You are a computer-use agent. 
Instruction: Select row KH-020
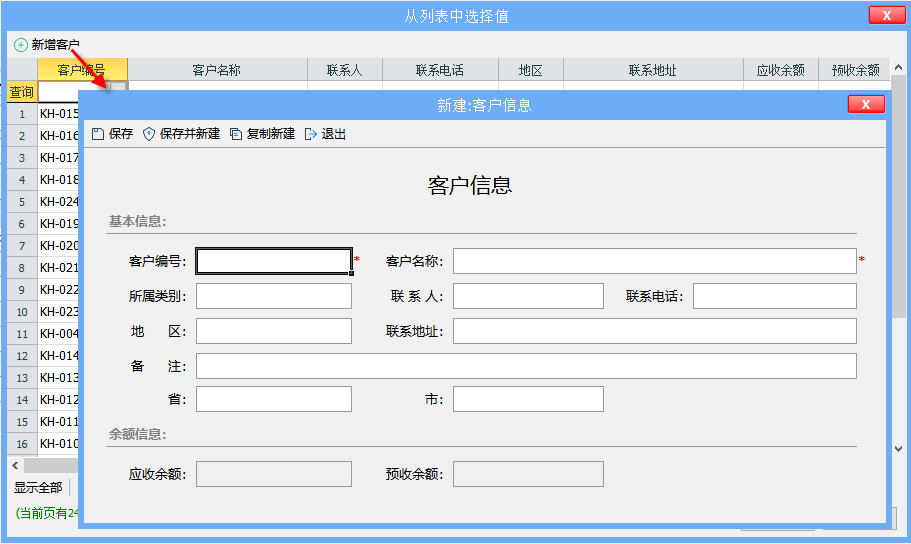click(x=58, y=246)
